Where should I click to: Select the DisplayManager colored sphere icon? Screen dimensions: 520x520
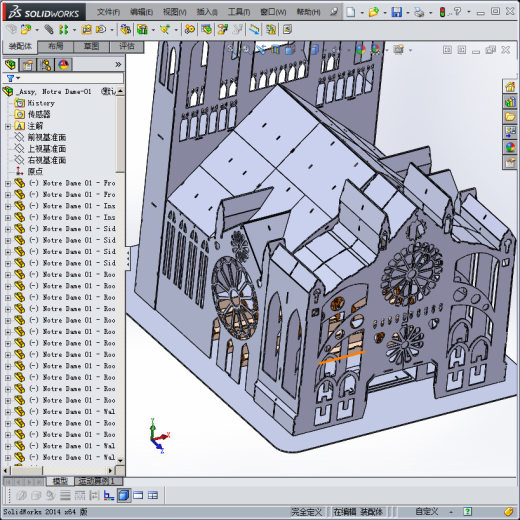coord(63,65)
